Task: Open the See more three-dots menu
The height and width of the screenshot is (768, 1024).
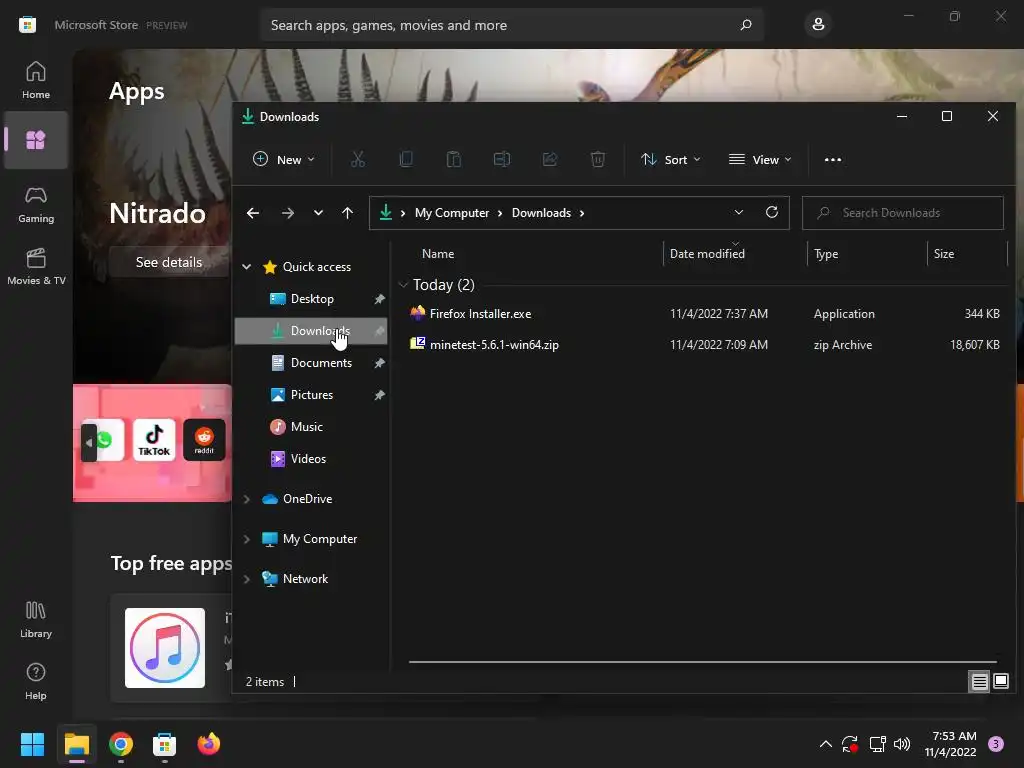Action: coord(833,159)
